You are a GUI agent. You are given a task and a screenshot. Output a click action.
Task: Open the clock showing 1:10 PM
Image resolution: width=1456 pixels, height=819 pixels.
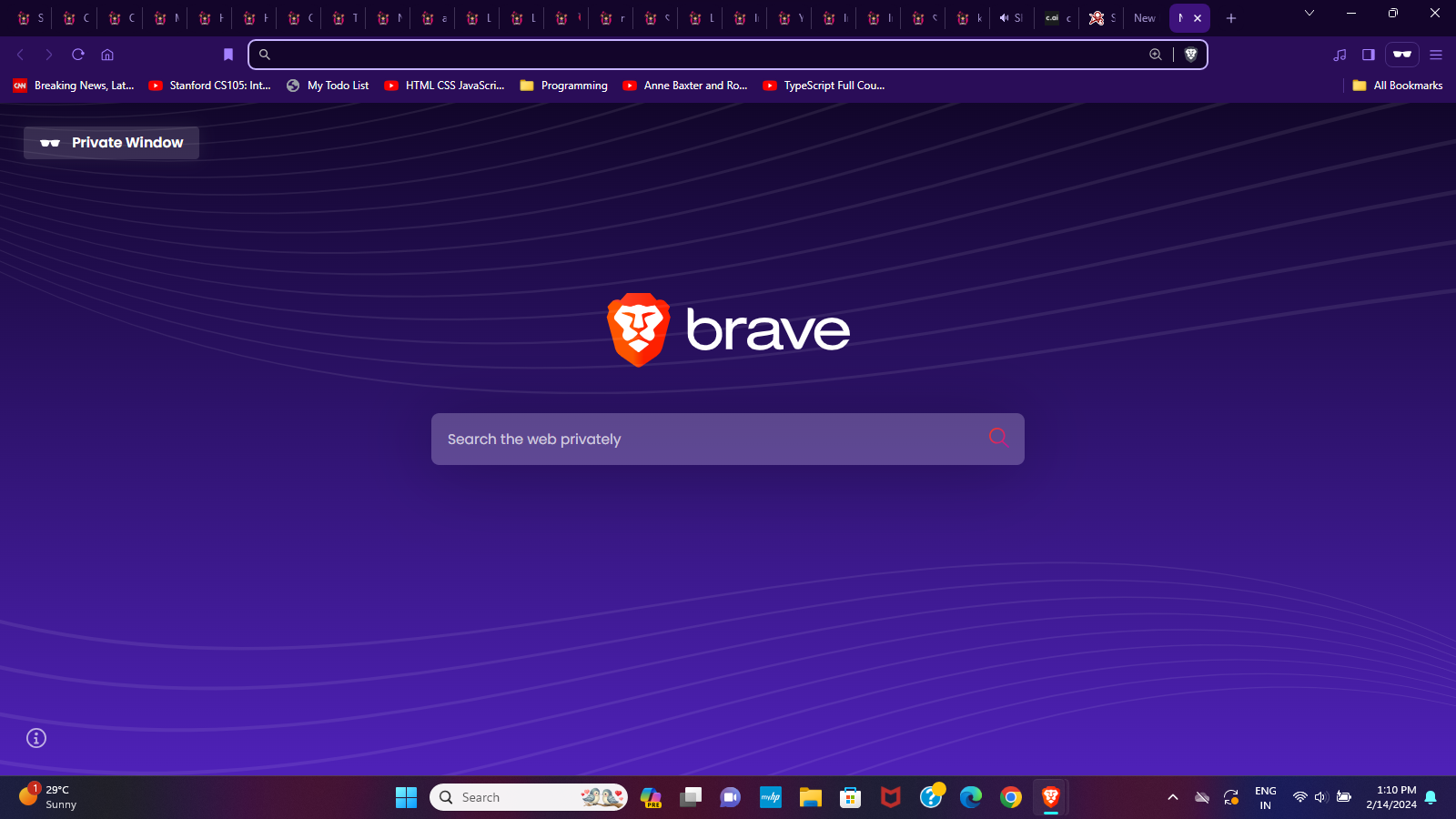pos(1391,797)
